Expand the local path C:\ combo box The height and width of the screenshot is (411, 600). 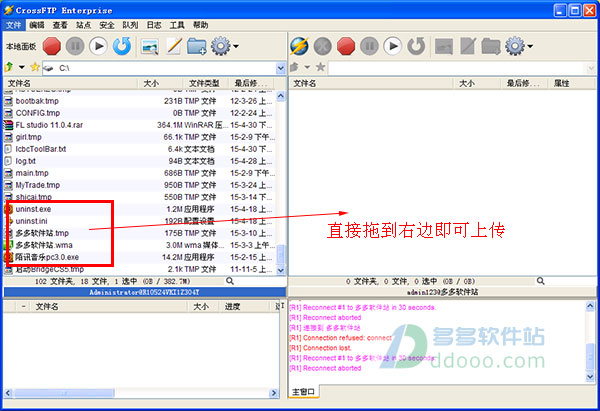(281, 68)
